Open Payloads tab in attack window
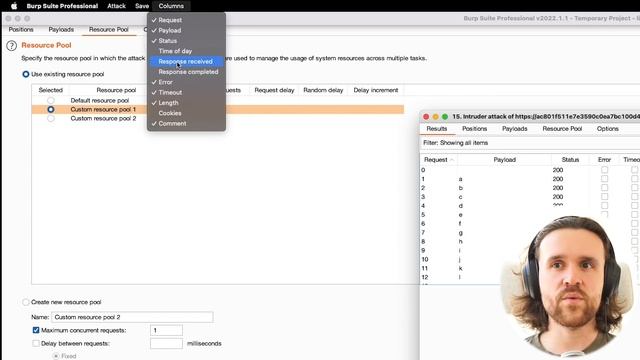 tap(515, 129)
